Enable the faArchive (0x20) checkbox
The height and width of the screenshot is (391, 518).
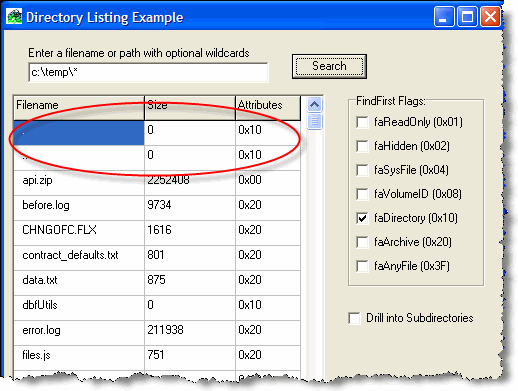tap(362, 242)
